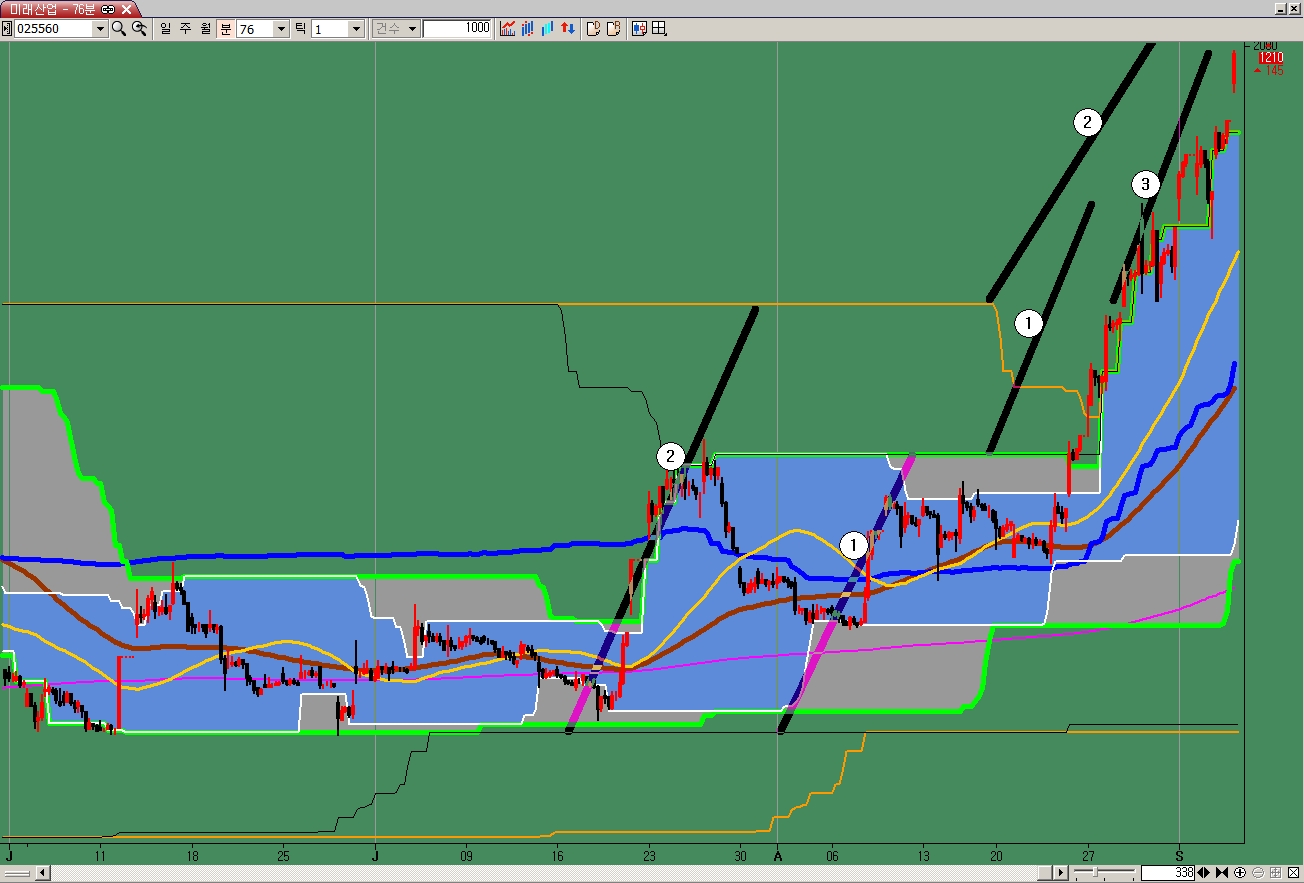Click the red line chart icon in toolbar
Viewport: 1304px width, 883px height.
[508, 29]
